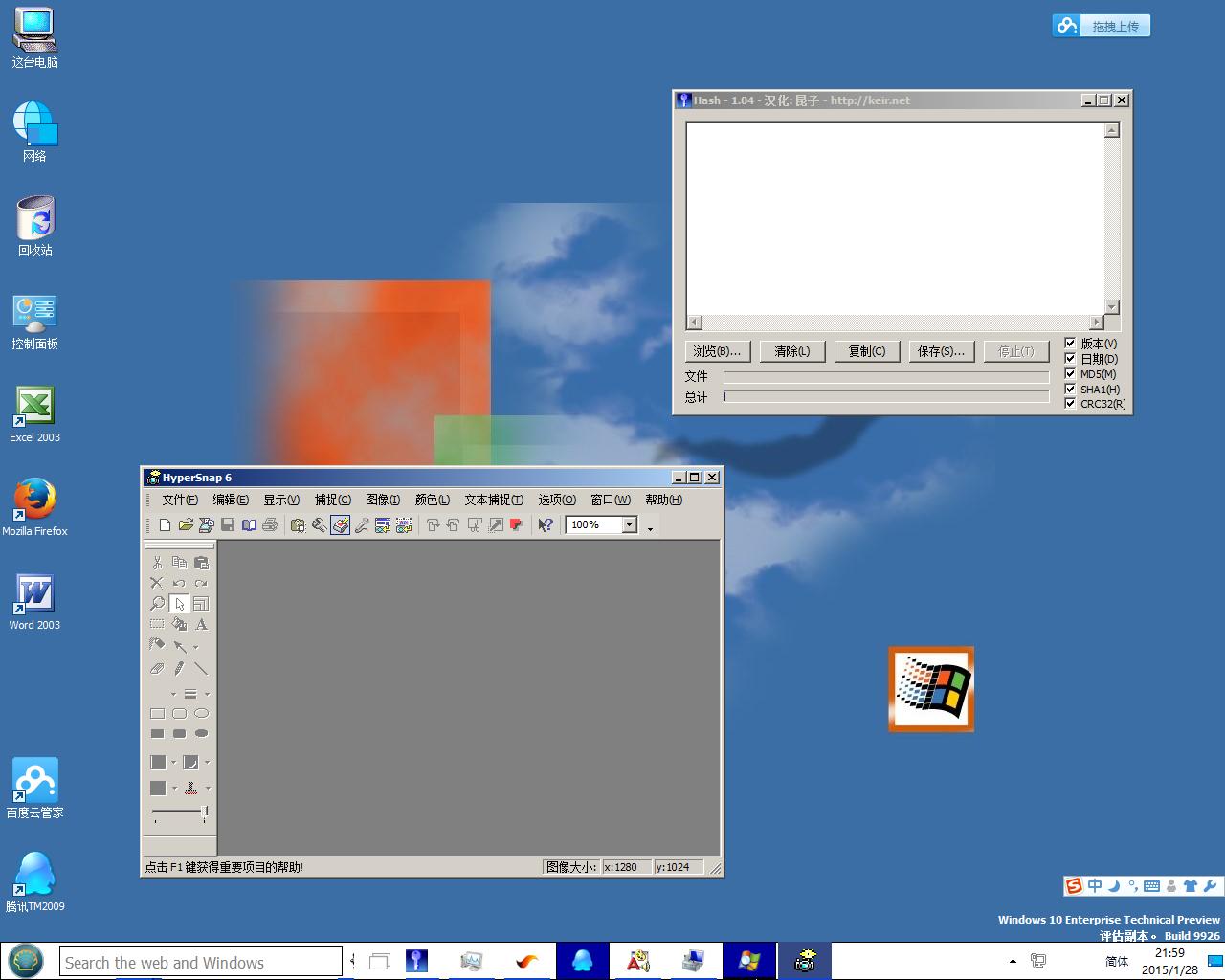Select the rubber stamp tool
Viewport: 1225px width, 980px height.
pos(190,789)
